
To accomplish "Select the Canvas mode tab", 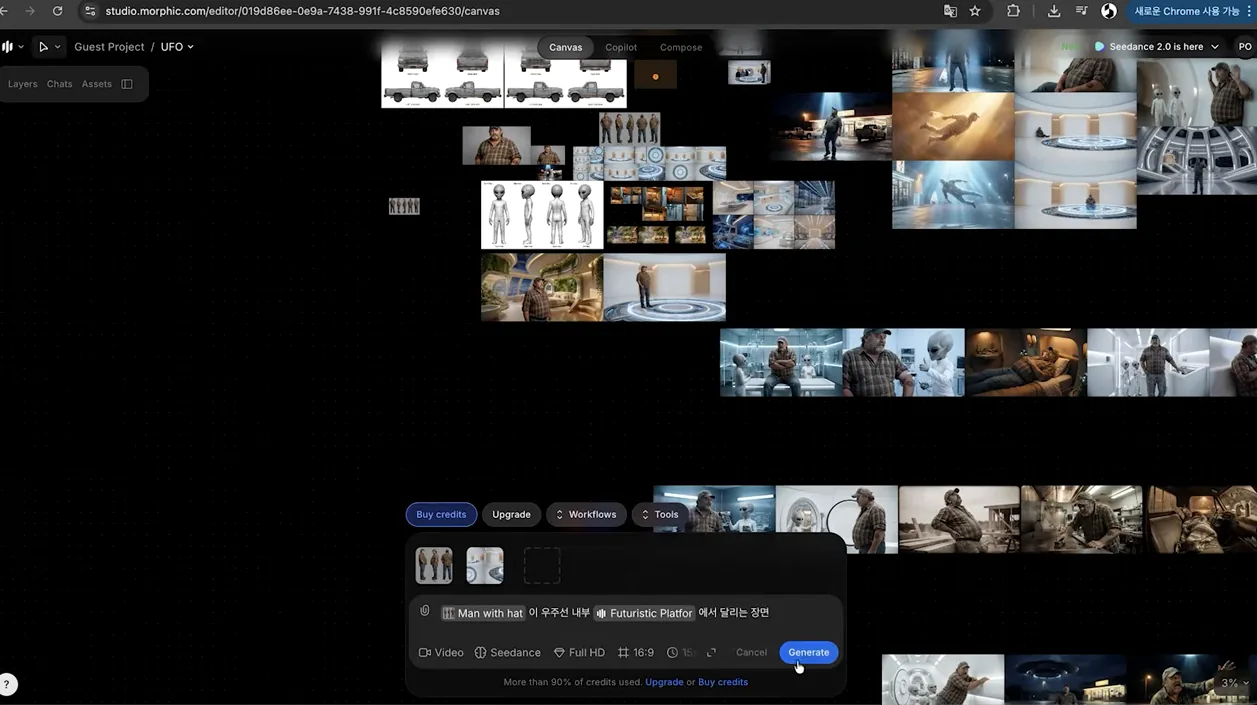I will coord(565,47).
